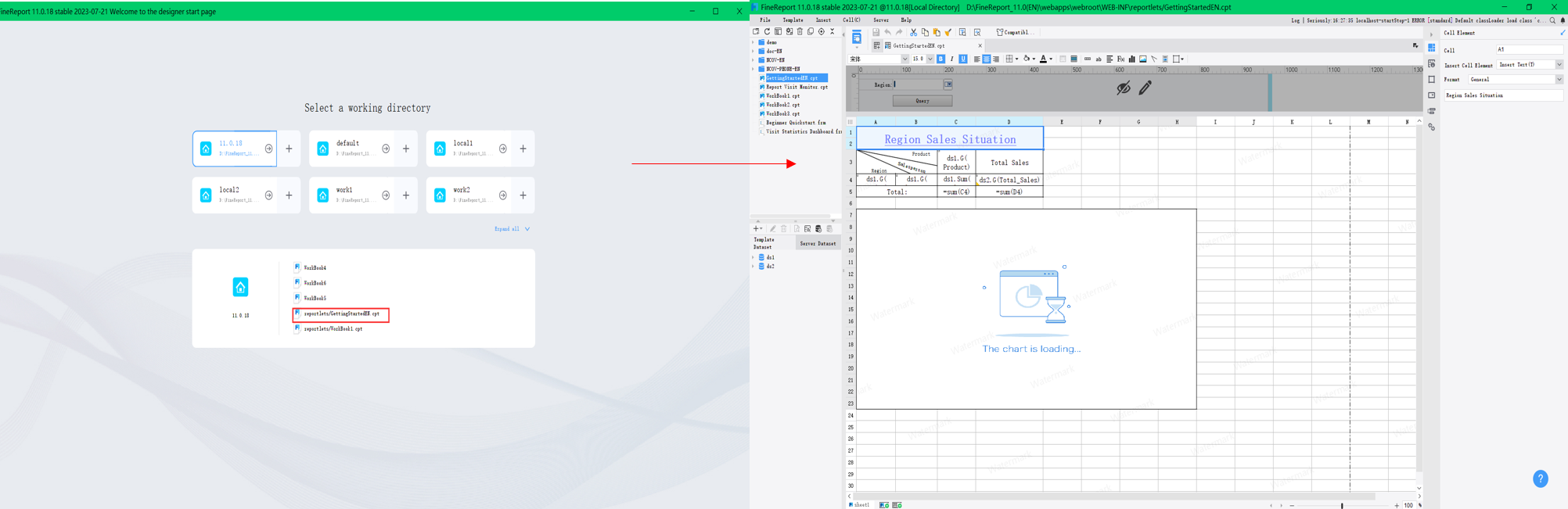
Task: Toggle center alignment button
Action: [x=987, y=59]
